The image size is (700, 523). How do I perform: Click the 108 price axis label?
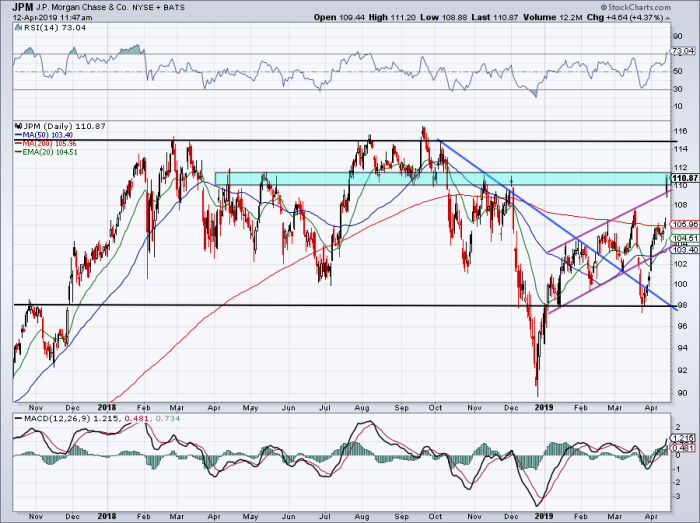pos(680,205)
